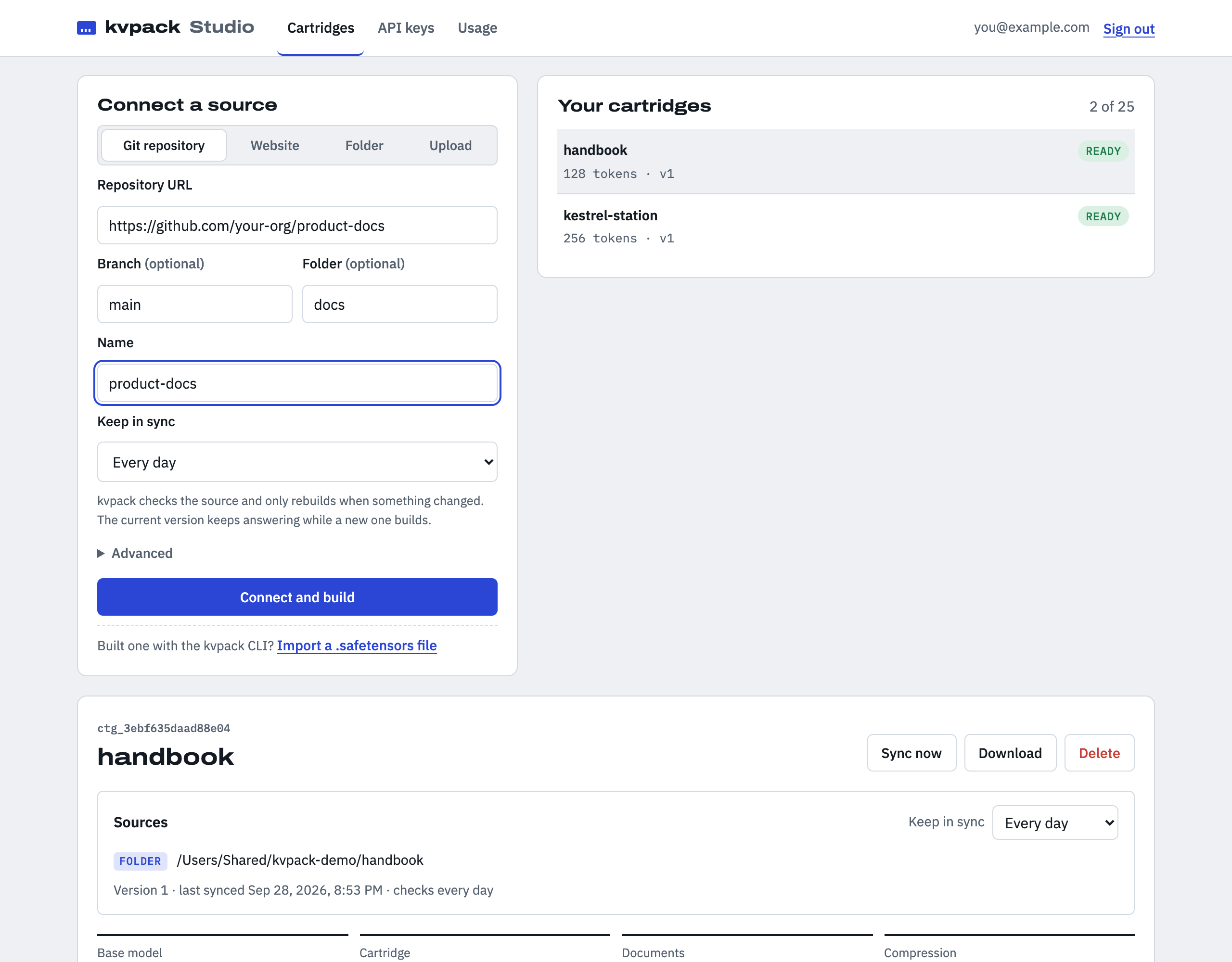The width and height of the screenshot is (1232, 962).
Task: Select the handbook cartridge row
Action: click(846, 161)
